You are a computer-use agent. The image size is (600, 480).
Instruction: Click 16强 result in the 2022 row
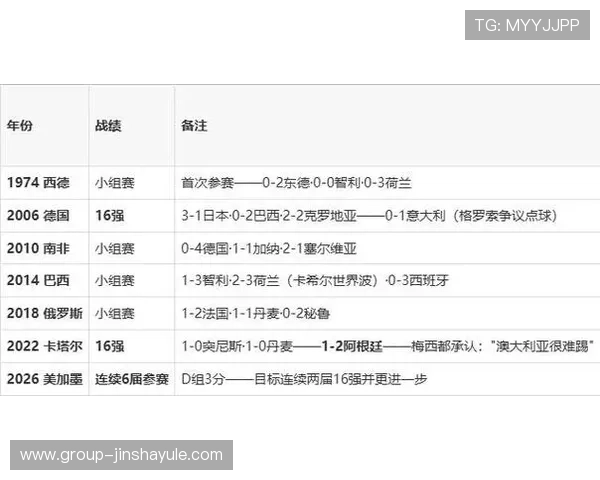(109, 346)
